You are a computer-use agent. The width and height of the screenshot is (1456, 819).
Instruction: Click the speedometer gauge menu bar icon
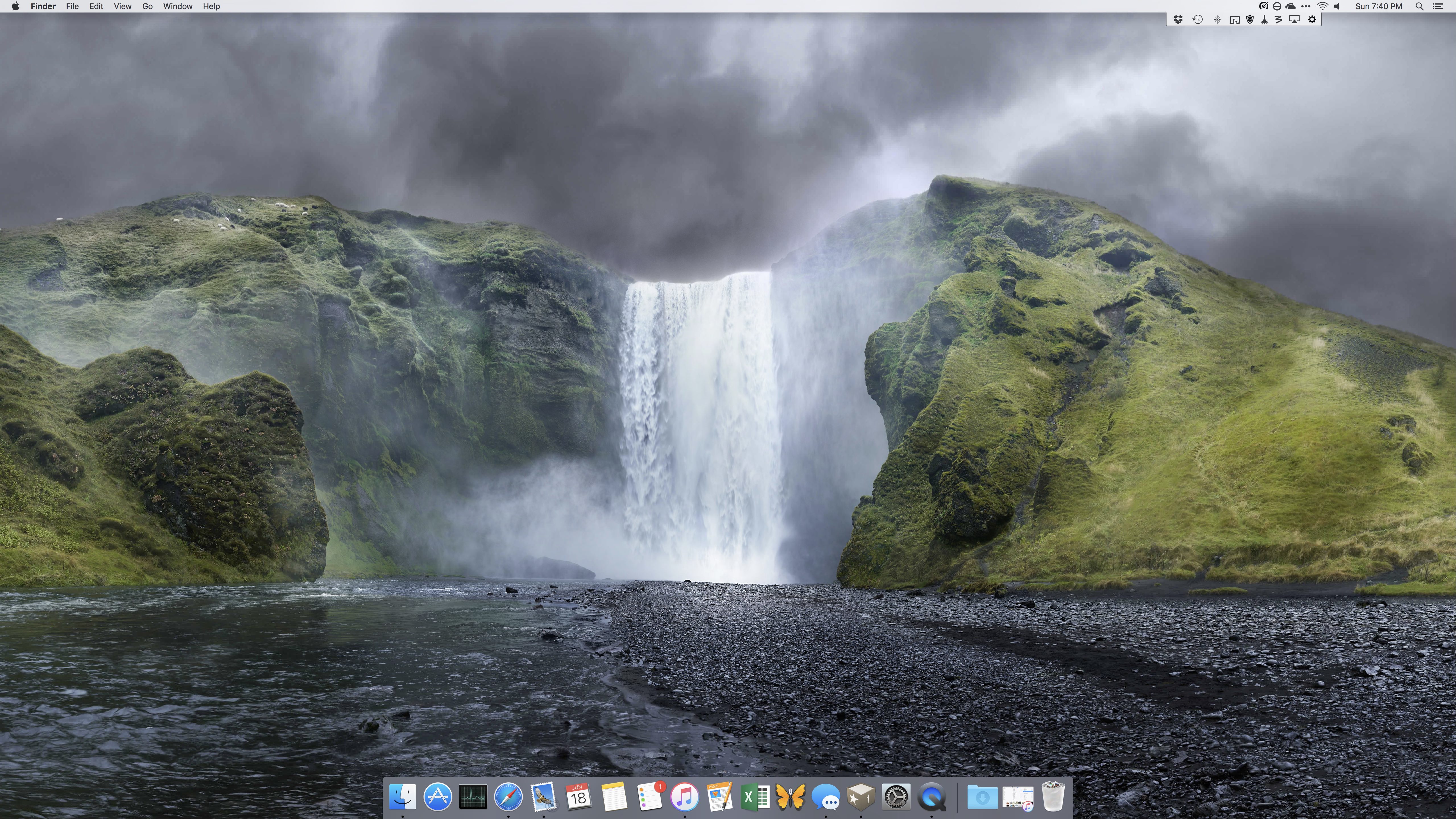1263,6
